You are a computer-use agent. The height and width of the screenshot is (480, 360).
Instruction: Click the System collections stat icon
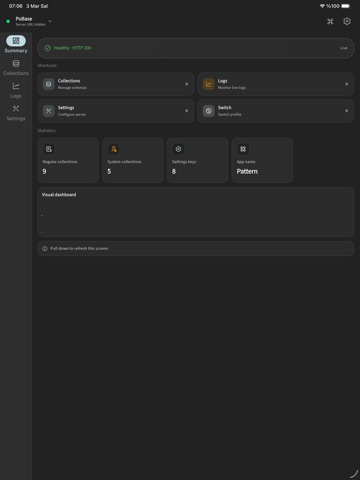(114, 149)
